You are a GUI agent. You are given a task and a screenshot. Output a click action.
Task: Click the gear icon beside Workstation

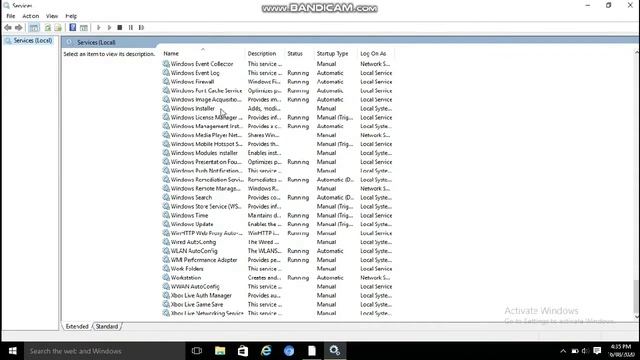(166, 278)
